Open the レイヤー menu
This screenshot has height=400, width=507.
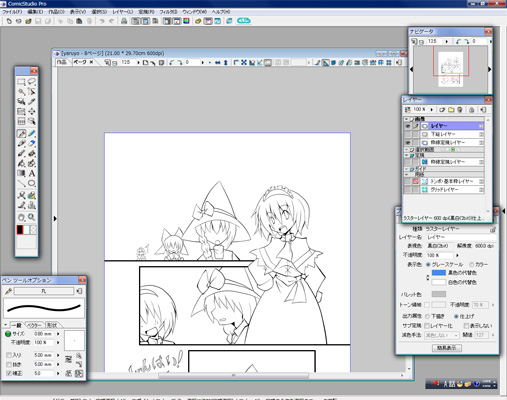(x=122, y=12)
